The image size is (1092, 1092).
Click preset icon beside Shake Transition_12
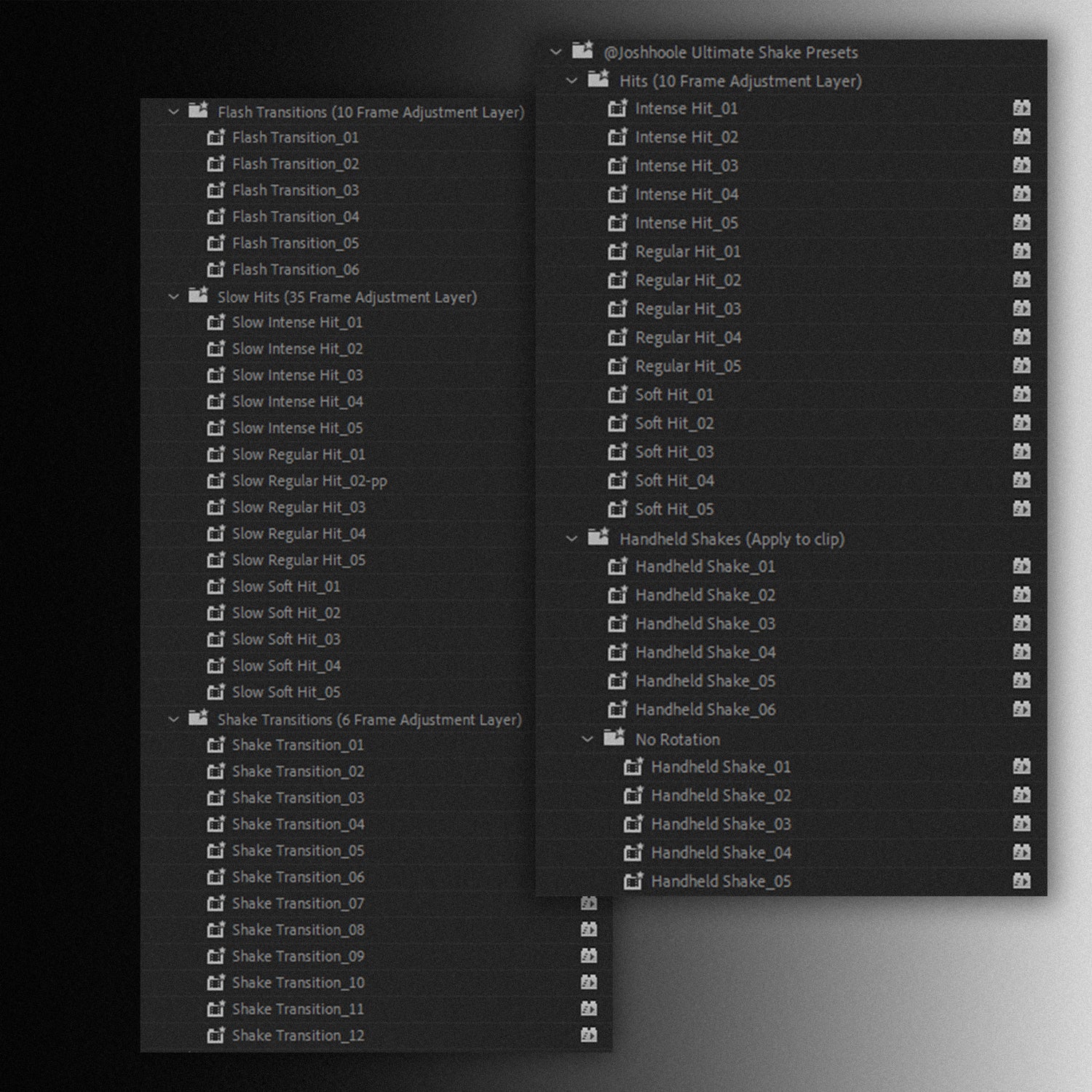[x=215, y=1035]
